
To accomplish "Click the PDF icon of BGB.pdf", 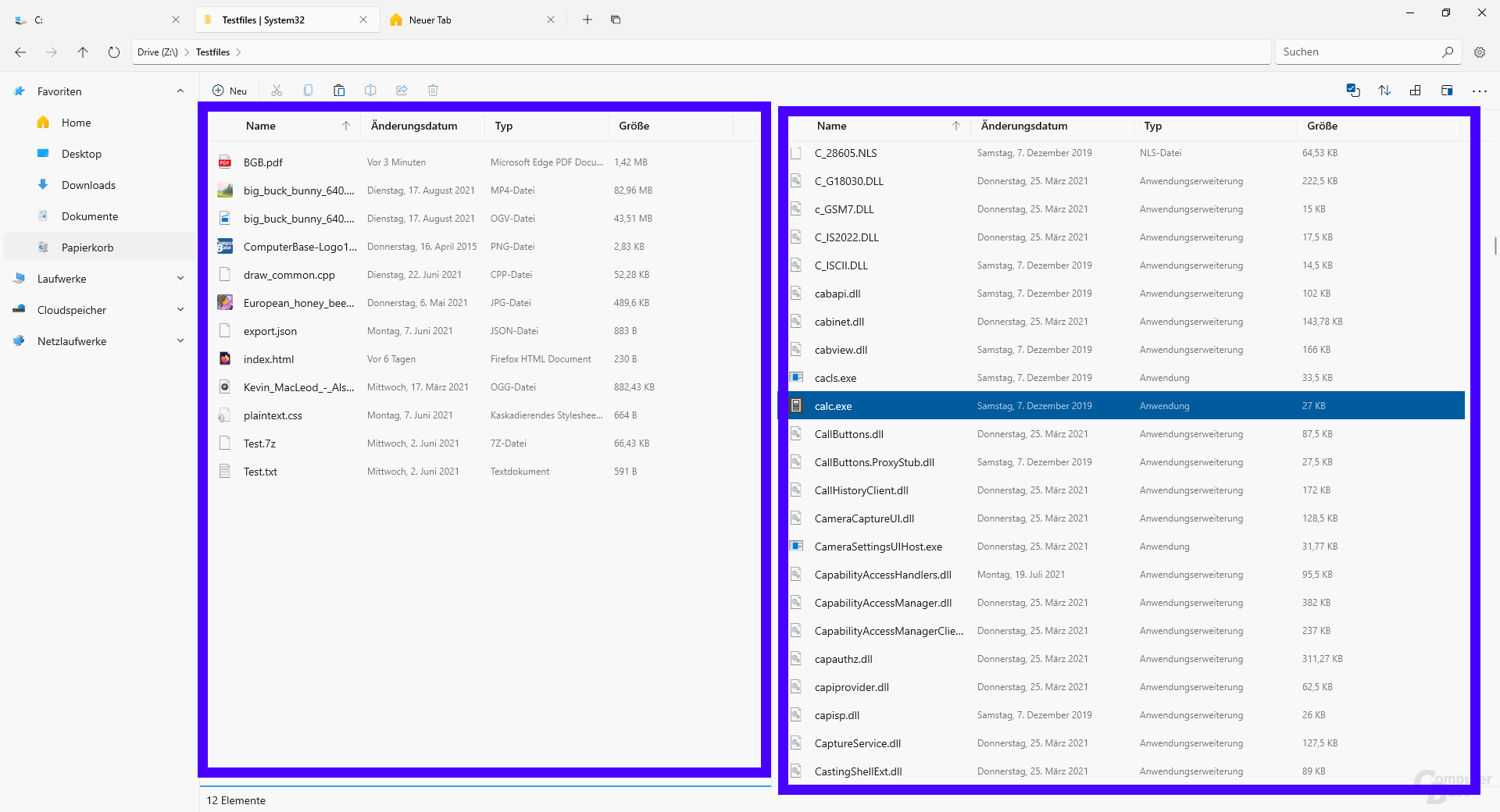I will (225, 162).
